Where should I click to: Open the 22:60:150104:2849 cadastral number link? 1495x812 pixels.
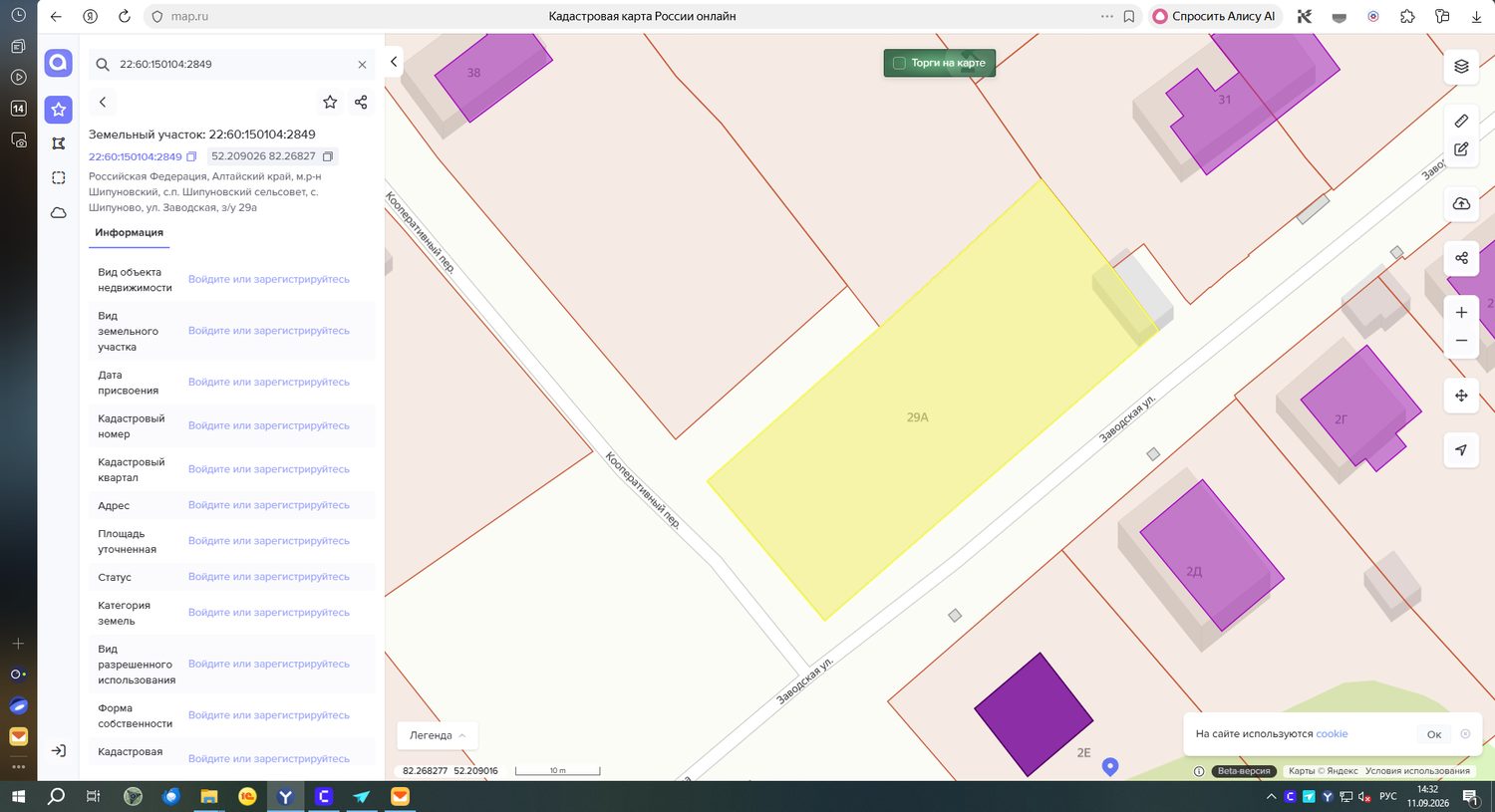pos(136,156)
